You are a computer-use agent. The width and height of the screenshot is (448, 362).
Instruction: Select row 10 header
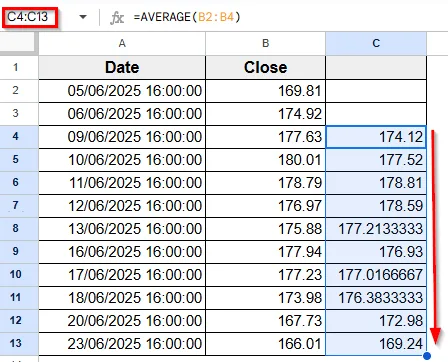tap(19, 275)
